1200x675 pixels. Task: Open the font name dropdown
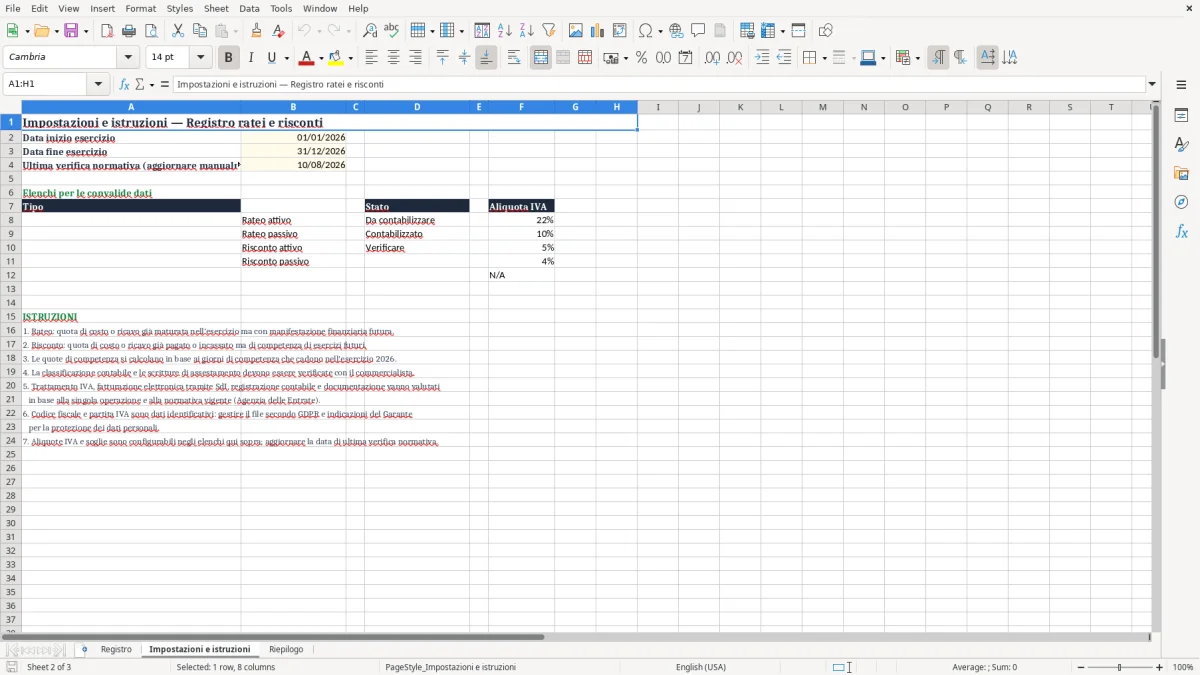click(x=128, y=58)
